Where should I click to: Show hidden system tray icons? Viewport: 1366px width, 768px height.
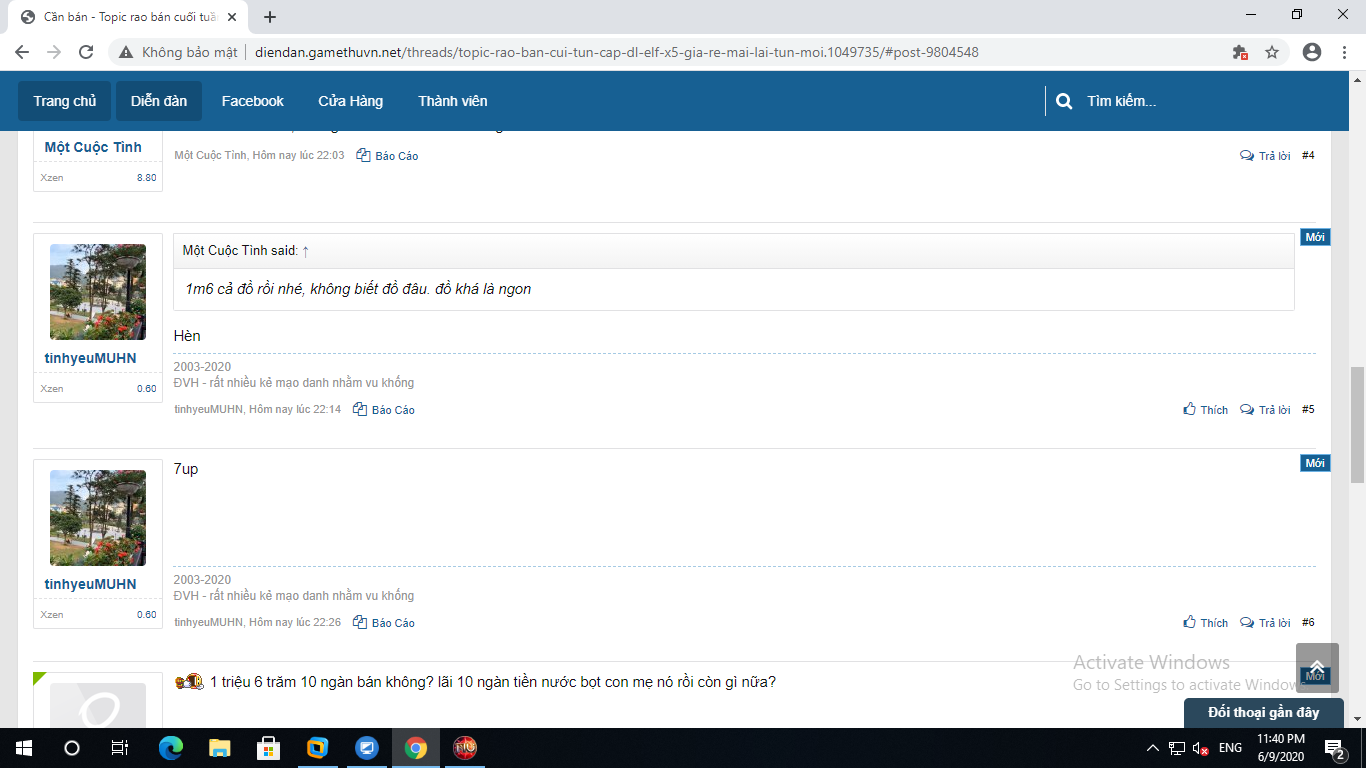coord(1152,748)
